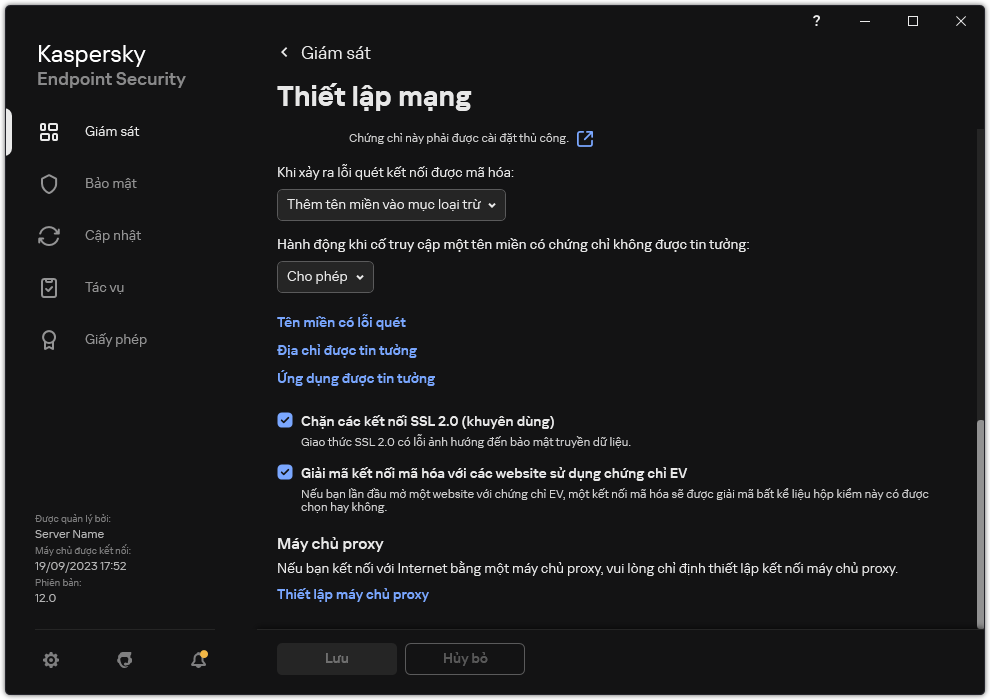This screenshot has height=700, width=990.
Task: Select Tác vụ in the sidebar menu
Action: 104,288
